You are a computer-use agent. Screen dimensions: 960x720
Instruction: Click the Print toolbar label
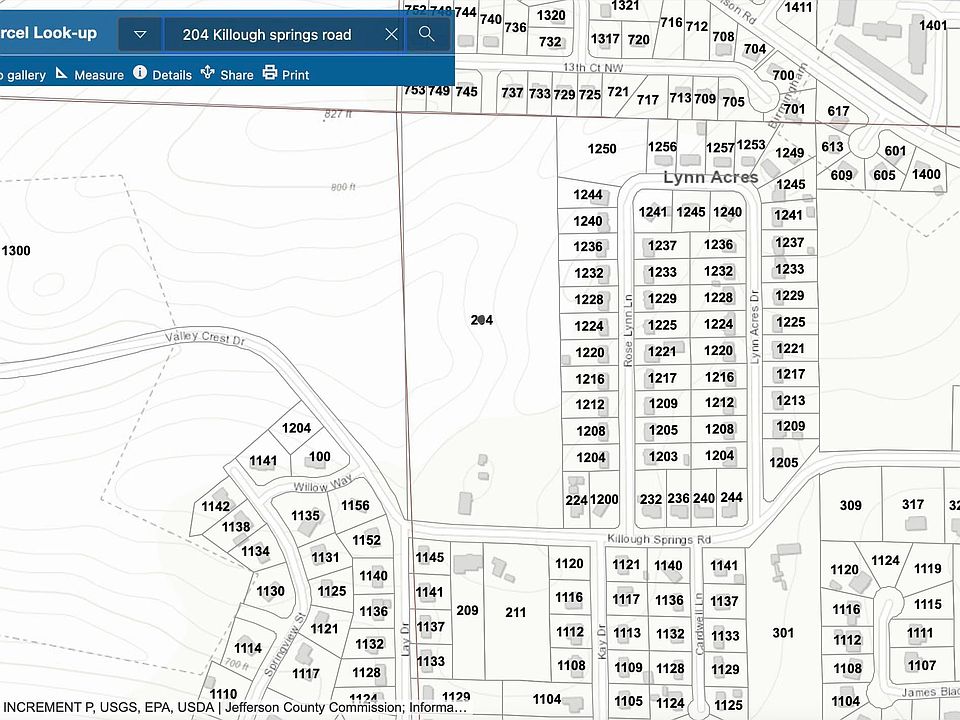click(296, 75)
